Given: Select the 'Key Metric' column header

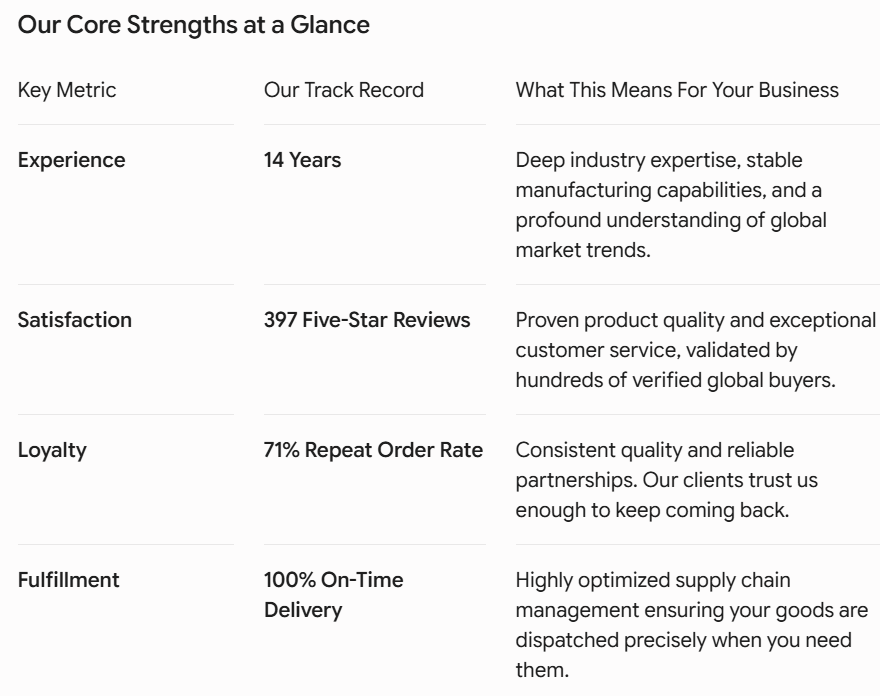Looking at the screenshot, I should (67, 90).
